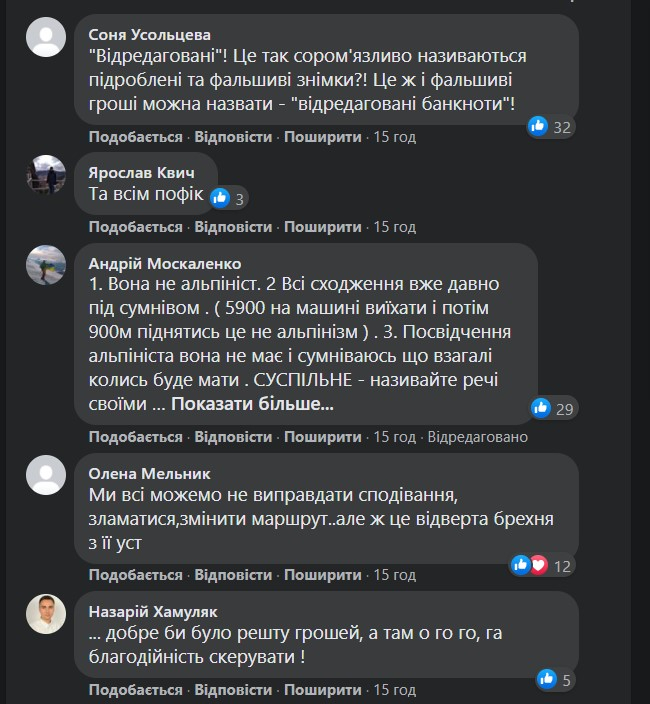Image resolution: width=650 pixels, height=704 pixels.
Task: Like Ярослав Квич's comment via Подобається
Action: tap(135, 227)
